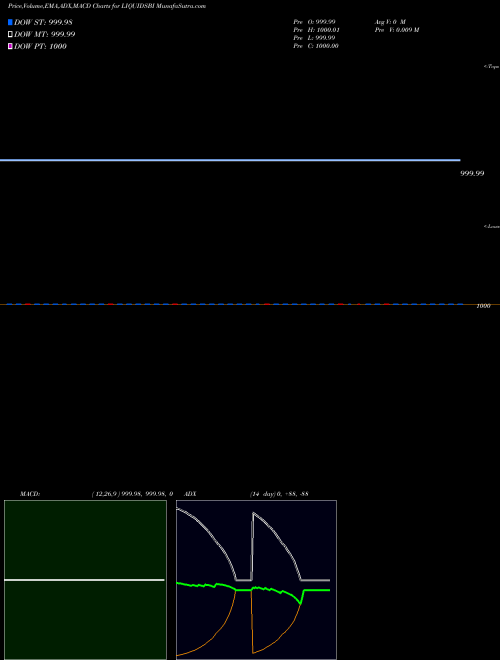The image size is (500, 660).
Task: Click the light blue EMA line
Action: (x=230, y=160)
